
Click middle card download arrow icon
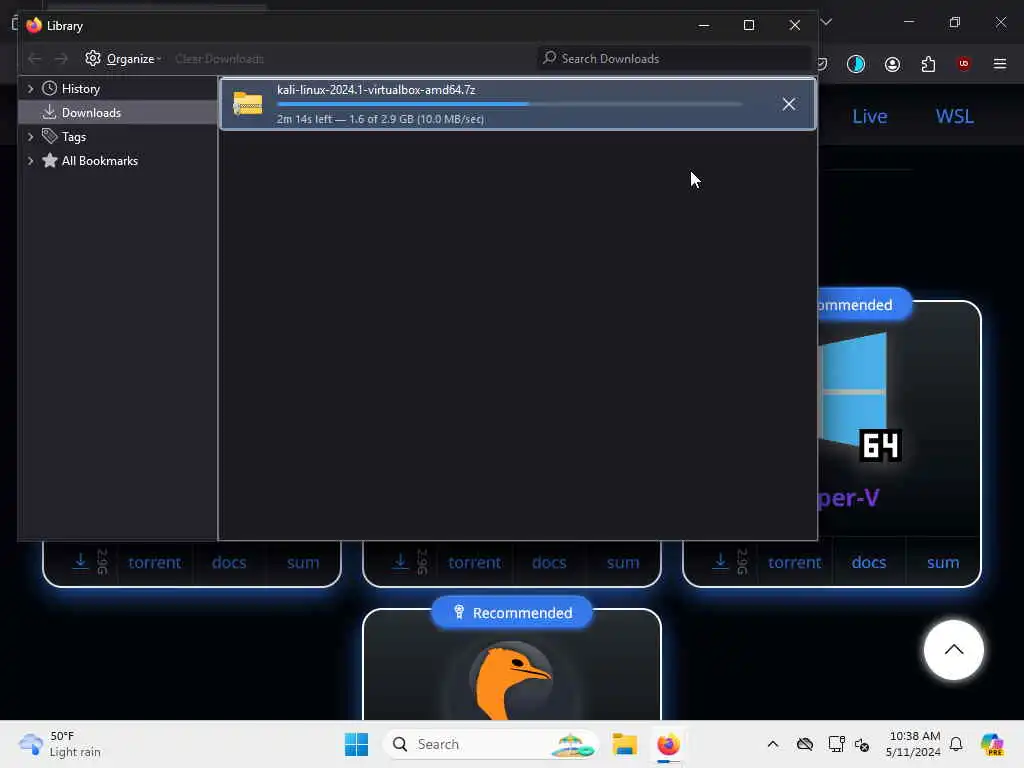400,562
